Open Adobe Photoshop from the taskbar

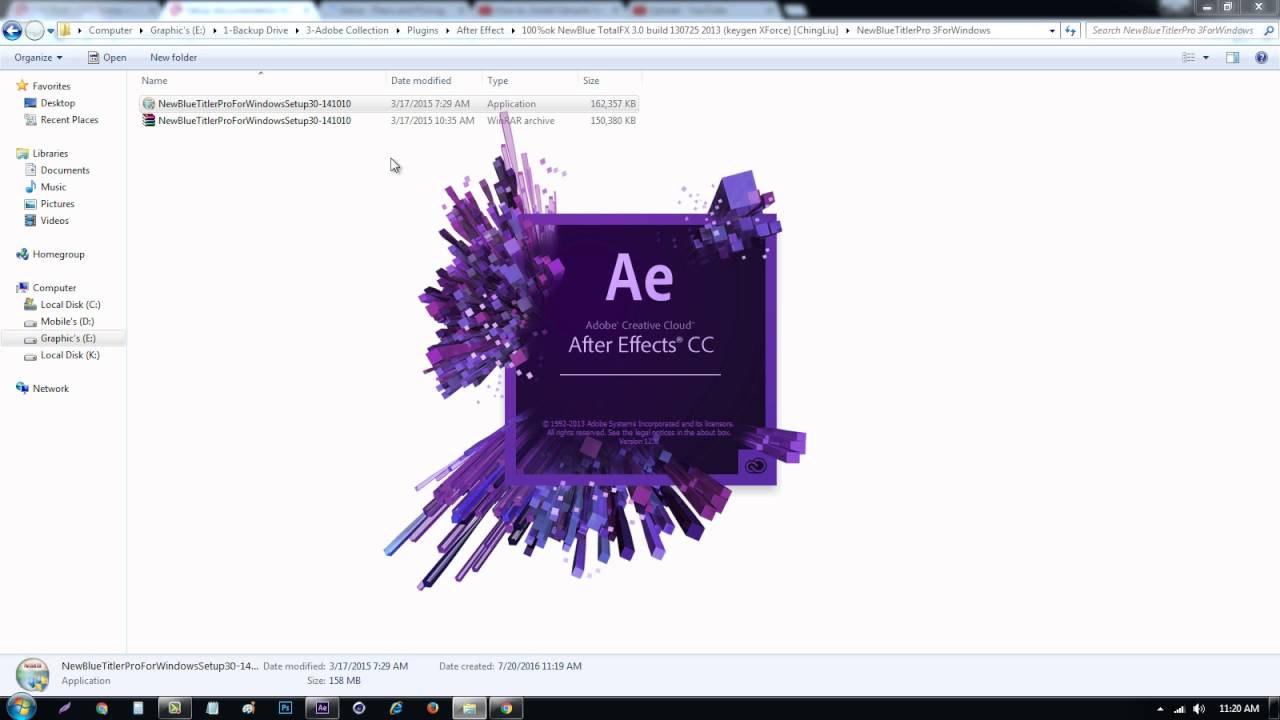tap(285, 708)
